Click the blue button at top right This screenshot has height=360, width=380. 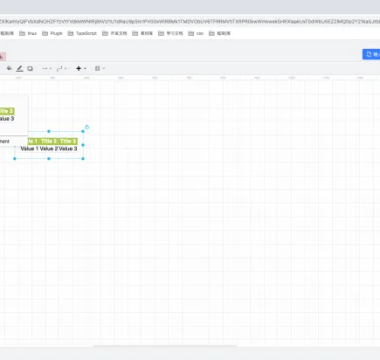[371, 54]
